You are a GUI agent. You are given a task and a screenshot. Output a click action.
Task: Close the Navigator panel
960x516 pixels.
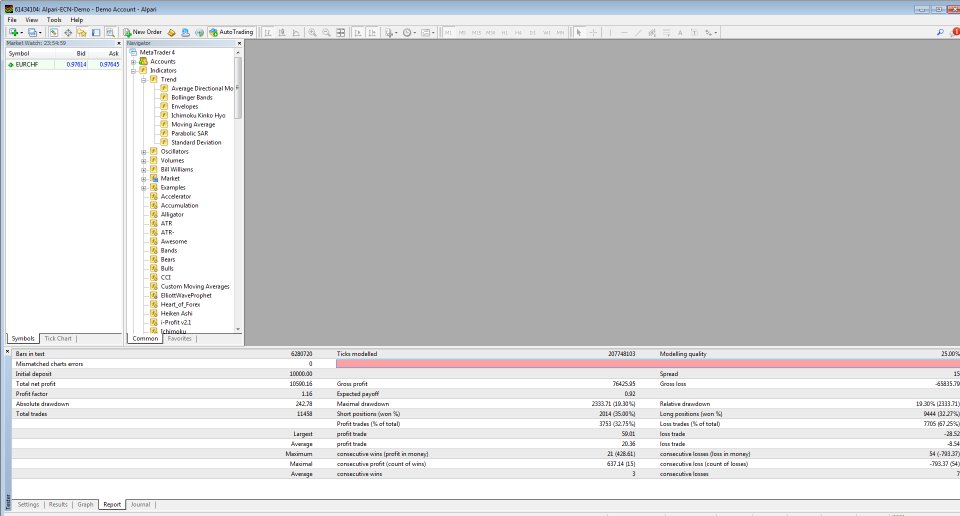(239, 43)
